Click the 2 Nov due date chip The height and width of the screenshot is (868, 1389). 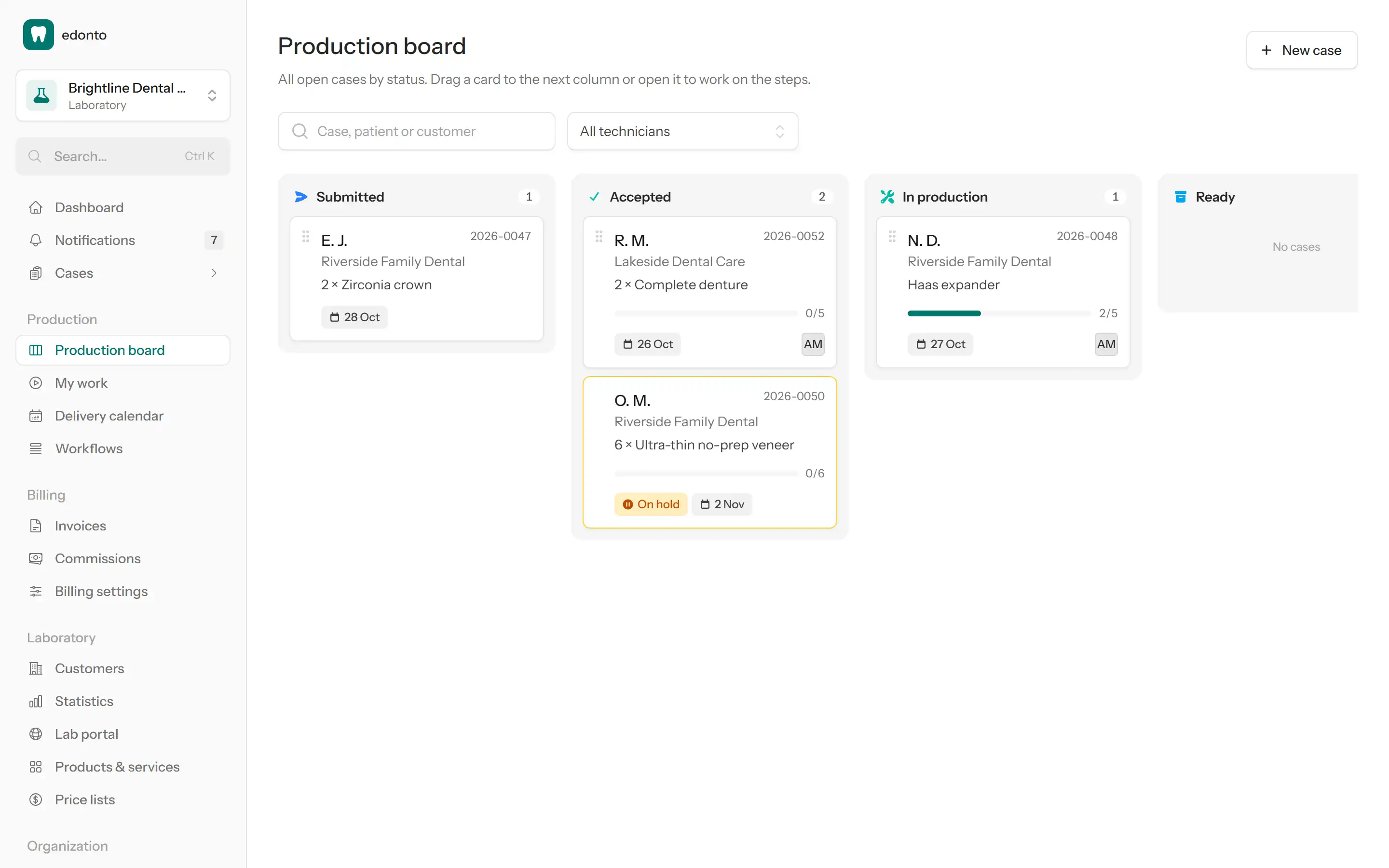point(722,504)
